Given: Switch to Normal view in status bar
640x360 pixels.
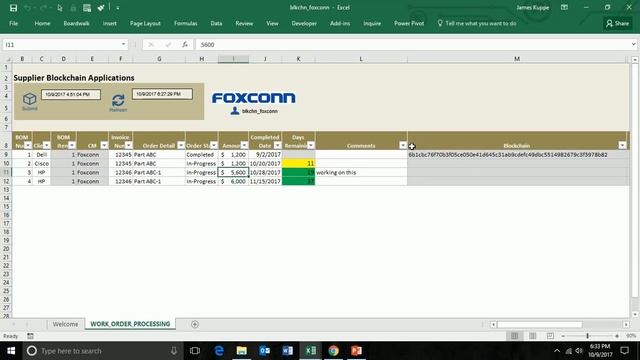Looking at the screenshot, I should [x=514, y=336].
